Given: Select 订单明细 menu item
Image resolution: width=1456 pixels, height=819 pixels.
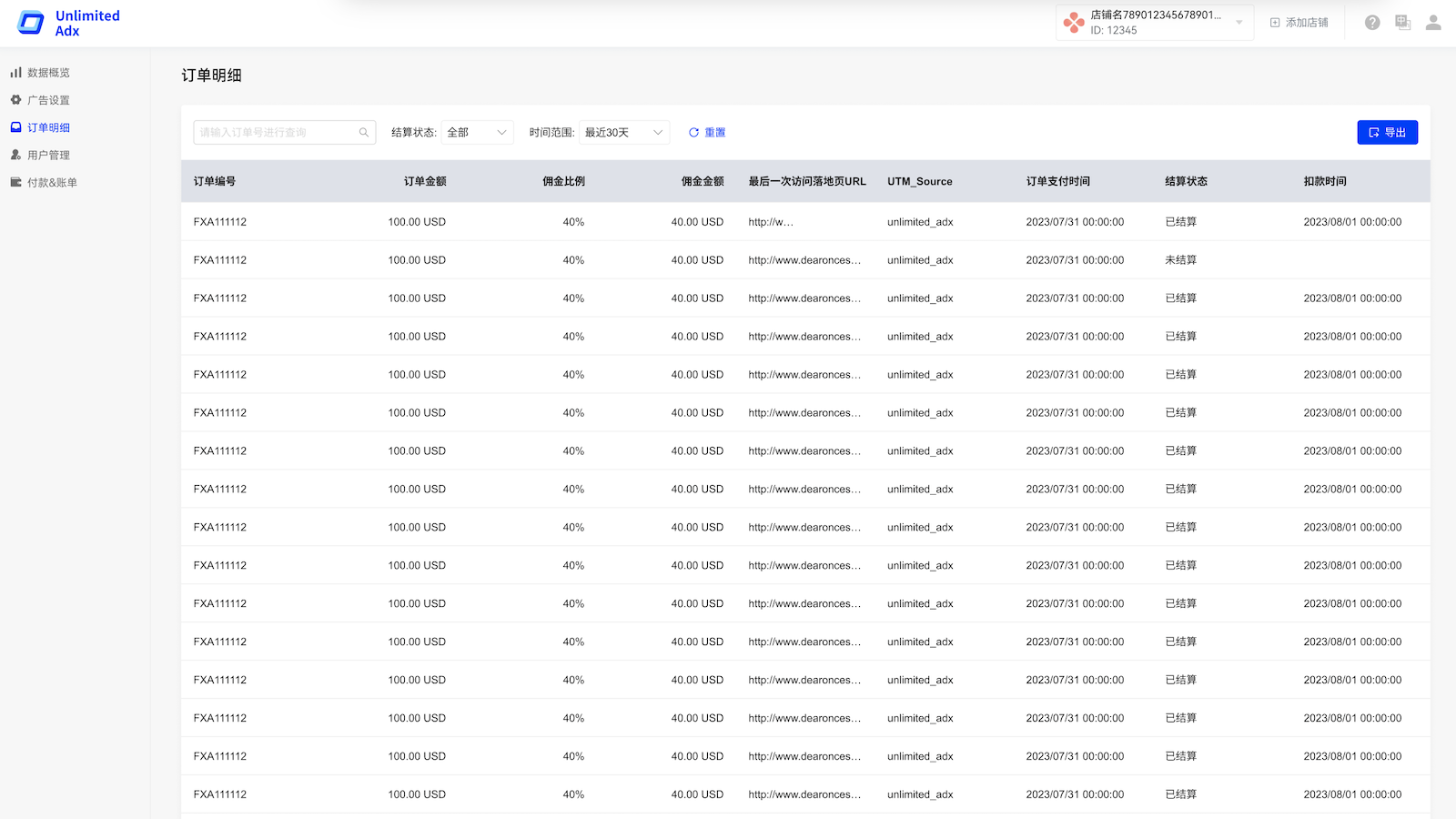Looking at the screenshot, I should tap(48, 127).
